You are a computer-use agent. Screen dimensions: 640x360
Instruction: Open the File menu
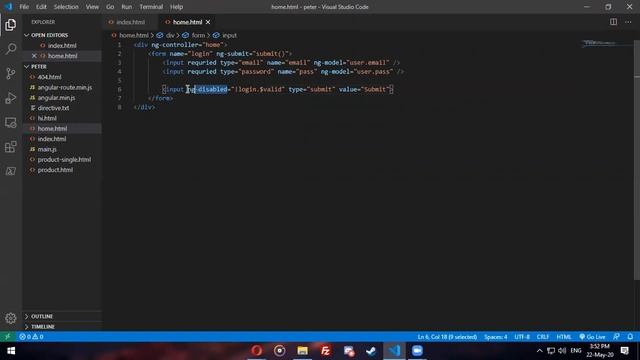pos(24,7)
